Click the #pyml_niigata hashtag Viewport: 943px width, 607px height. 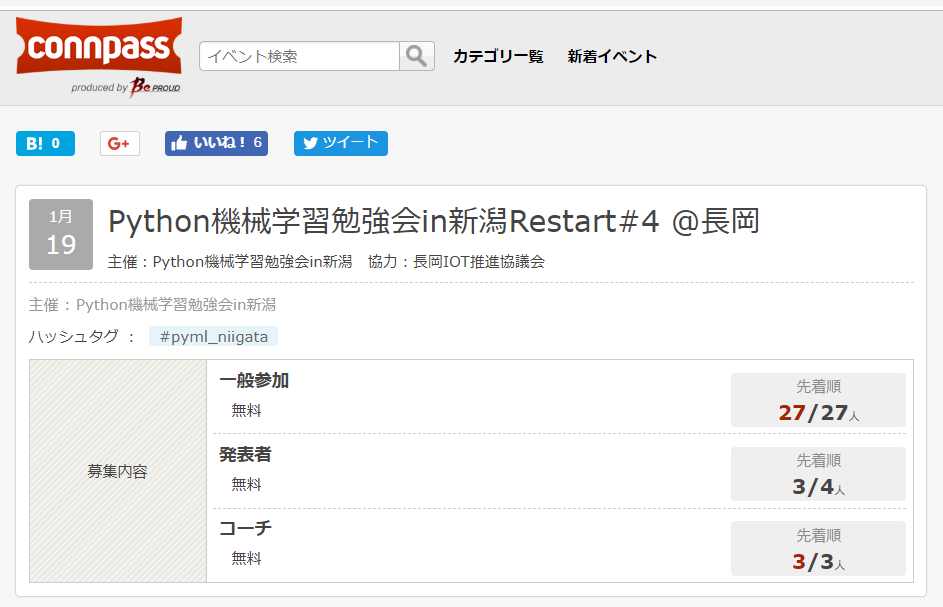point(213,336)
